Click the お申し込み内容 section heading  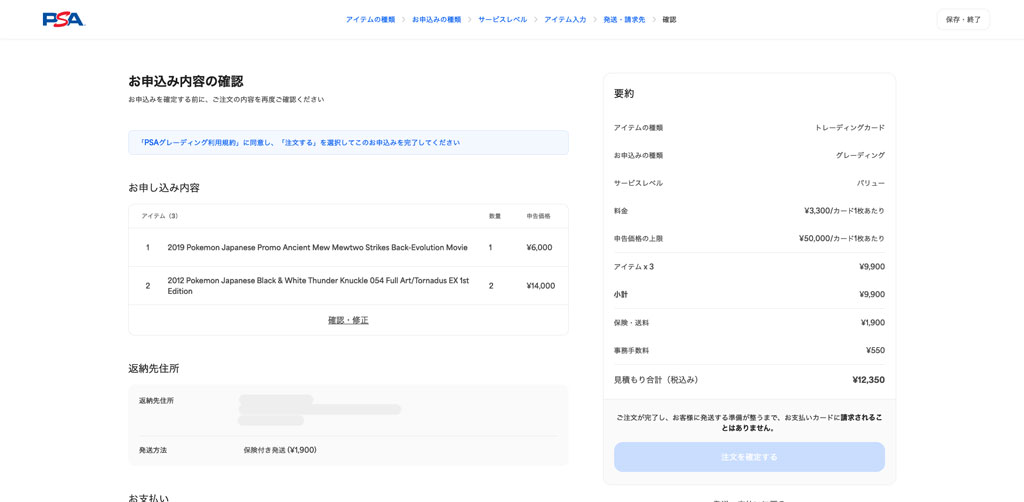coord(164,188)
